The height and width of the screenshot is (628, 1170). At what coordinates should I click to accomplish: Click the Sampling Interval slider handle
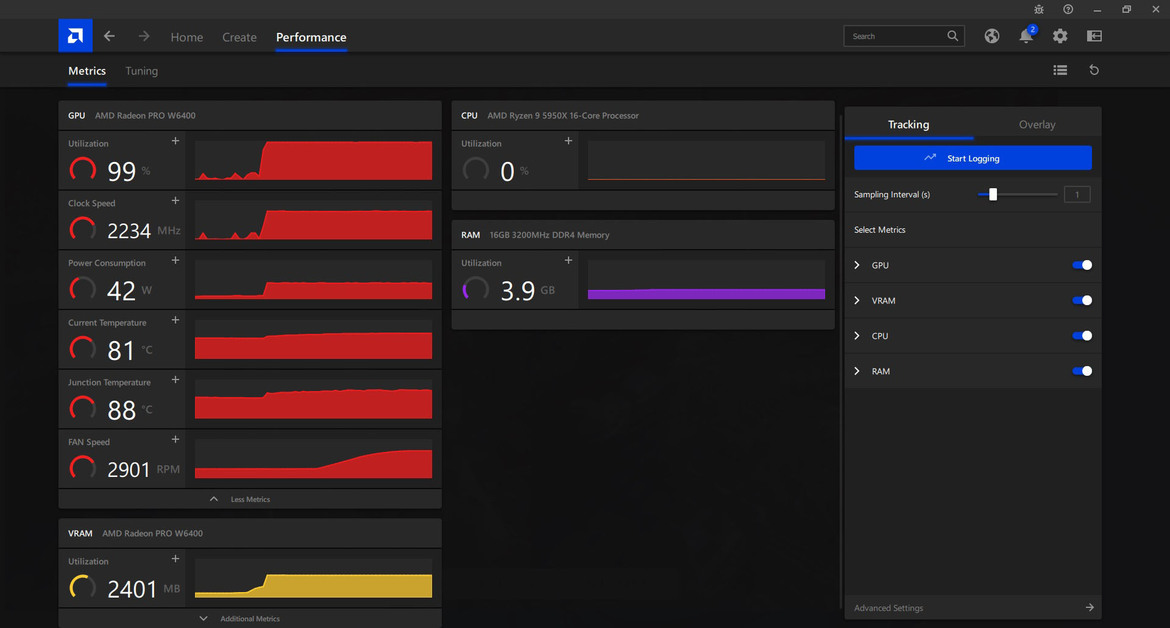993,195
